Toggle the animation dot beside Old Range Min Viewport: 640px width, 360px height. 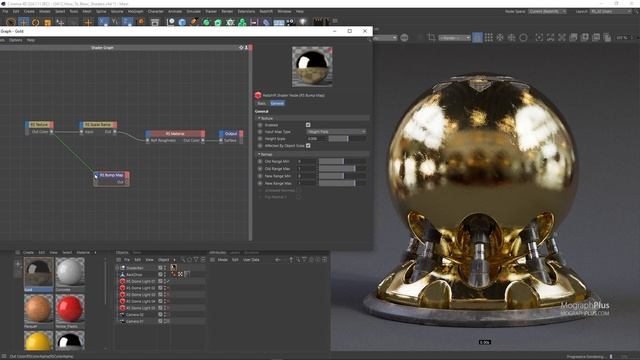click(260, 162)
